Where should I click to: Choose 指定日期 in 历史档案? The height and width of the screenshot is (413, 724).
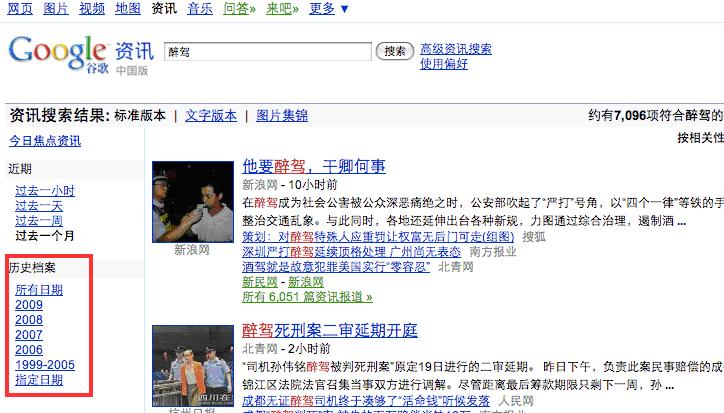[39, 380]
